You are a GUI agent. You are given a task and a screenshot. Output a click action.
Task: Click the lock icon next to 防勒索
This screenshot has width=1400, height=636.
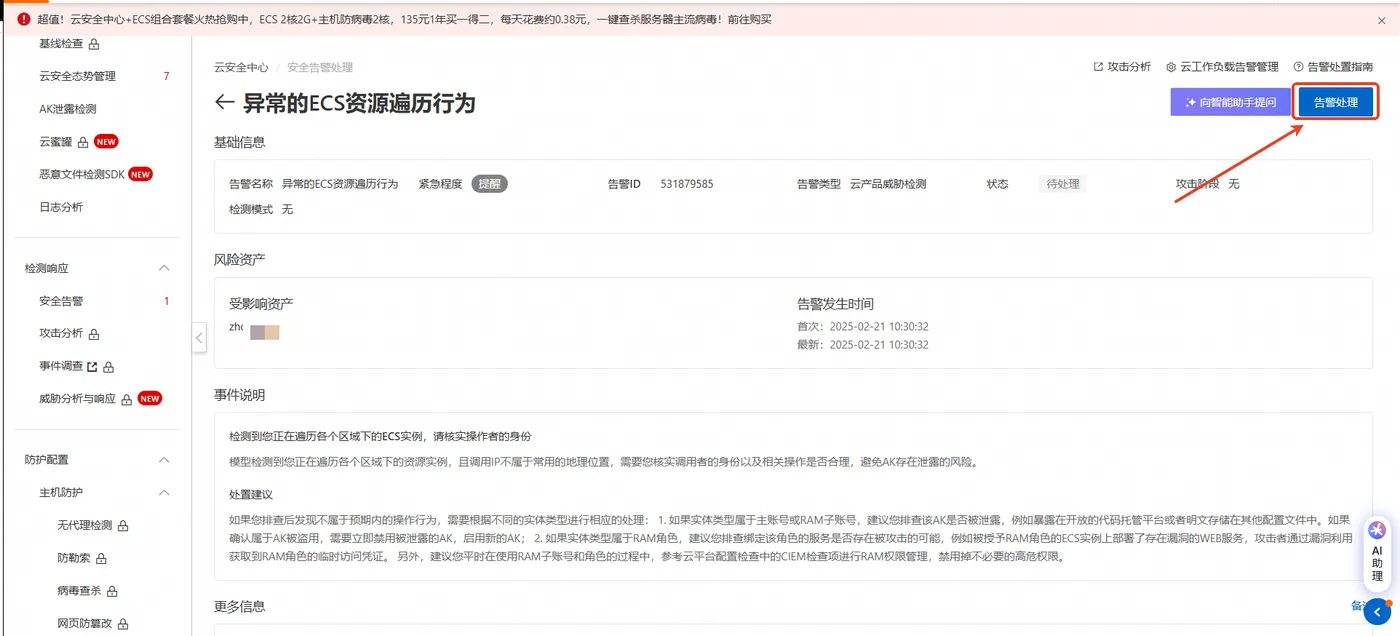tap(101, 558)
